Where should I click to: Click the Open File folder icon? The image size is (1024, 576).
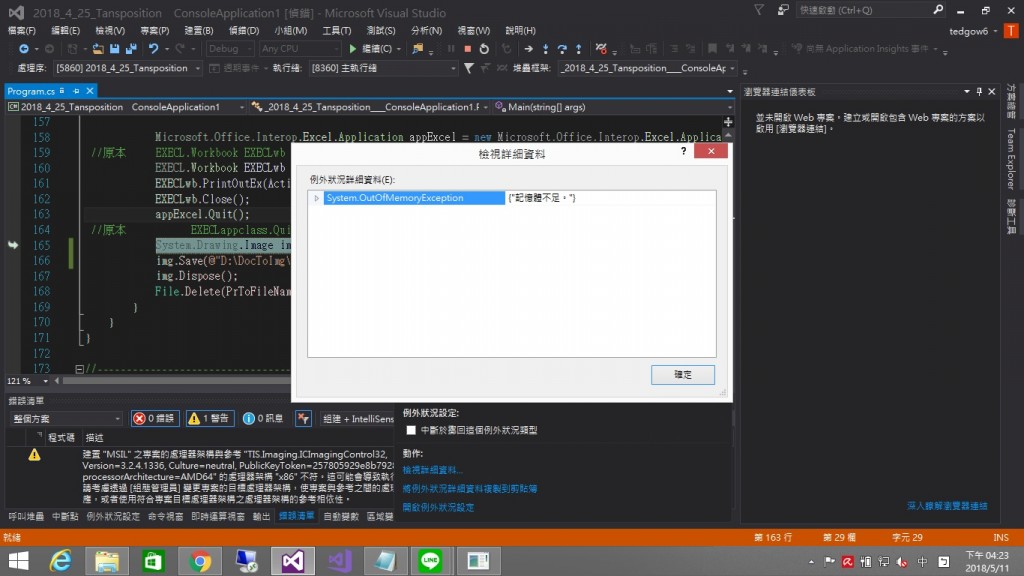pyautogui.click(x=98, y=49)
